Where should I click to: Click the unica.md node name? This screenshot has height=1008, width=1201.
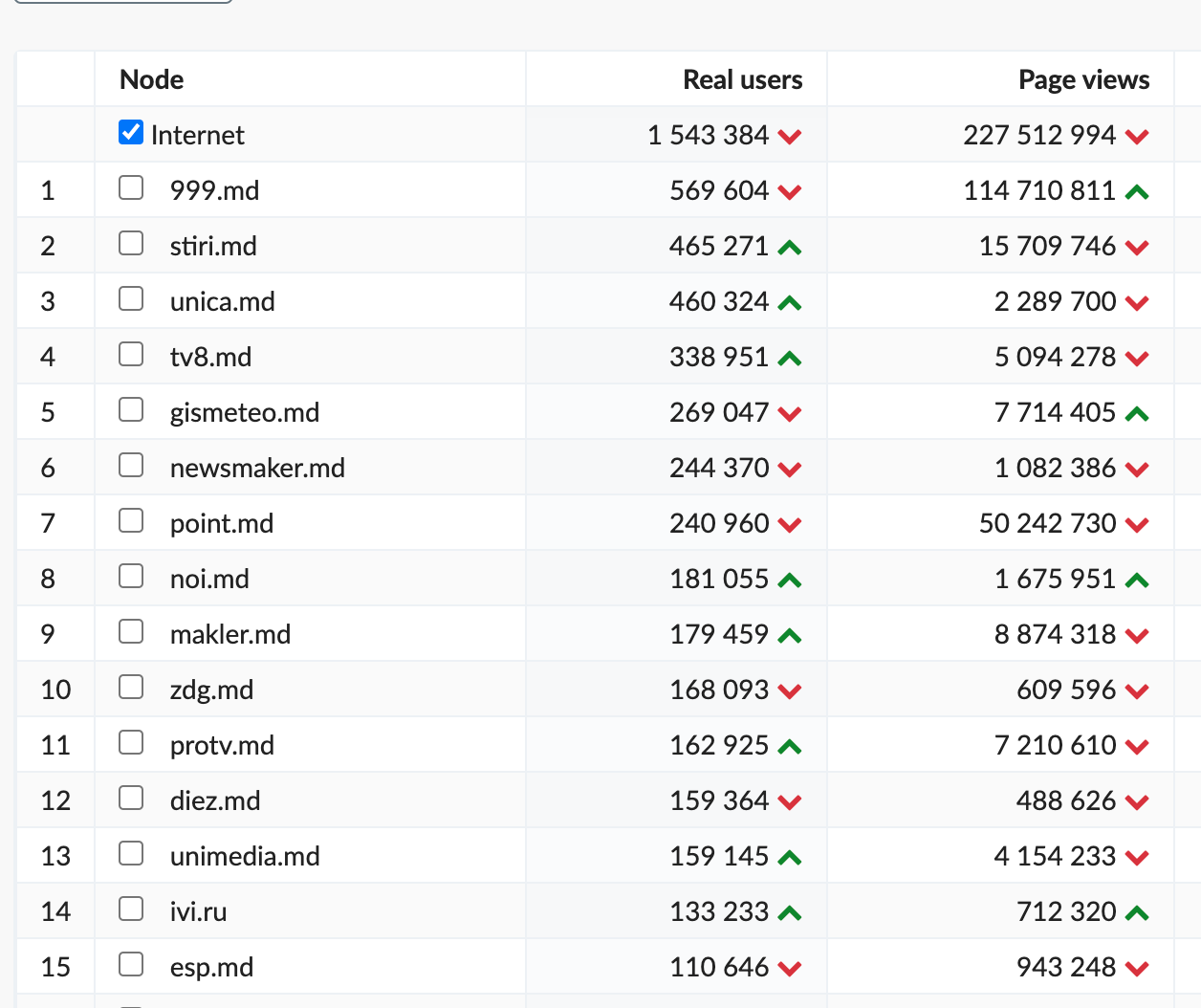click(223, 301)
